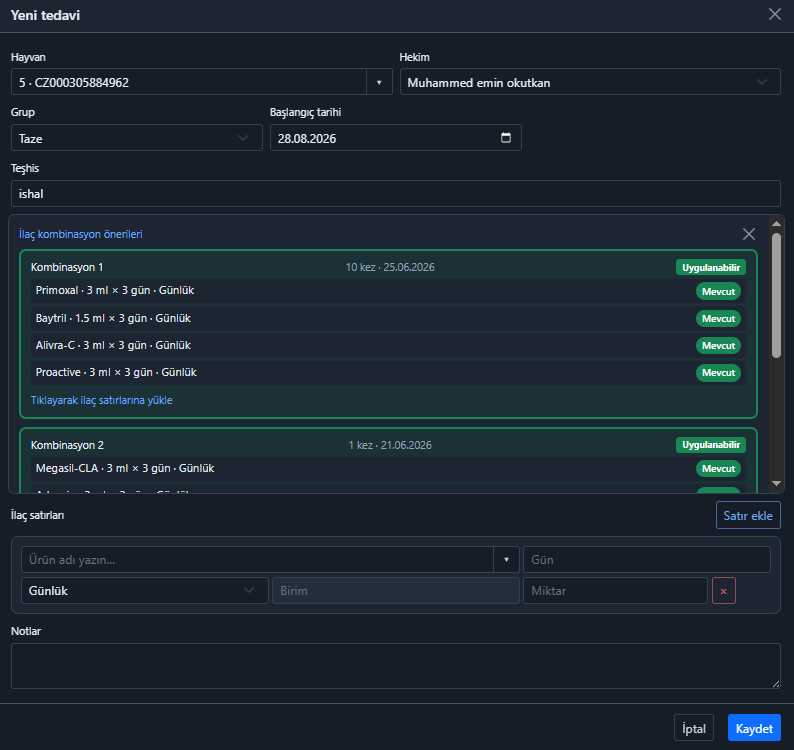Click the suggestions scrollbar down arrow

click(776, 484)
